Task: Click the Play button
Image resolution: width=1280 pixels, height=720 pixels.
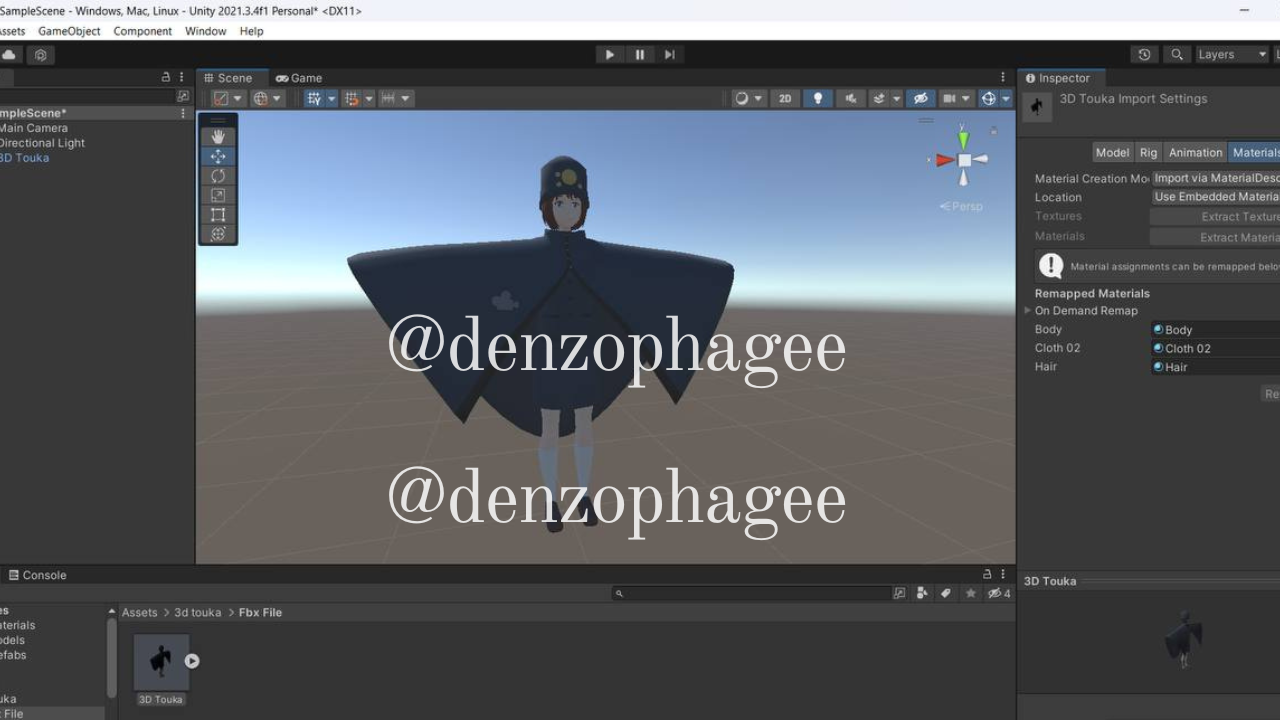Action: point(609,54)
